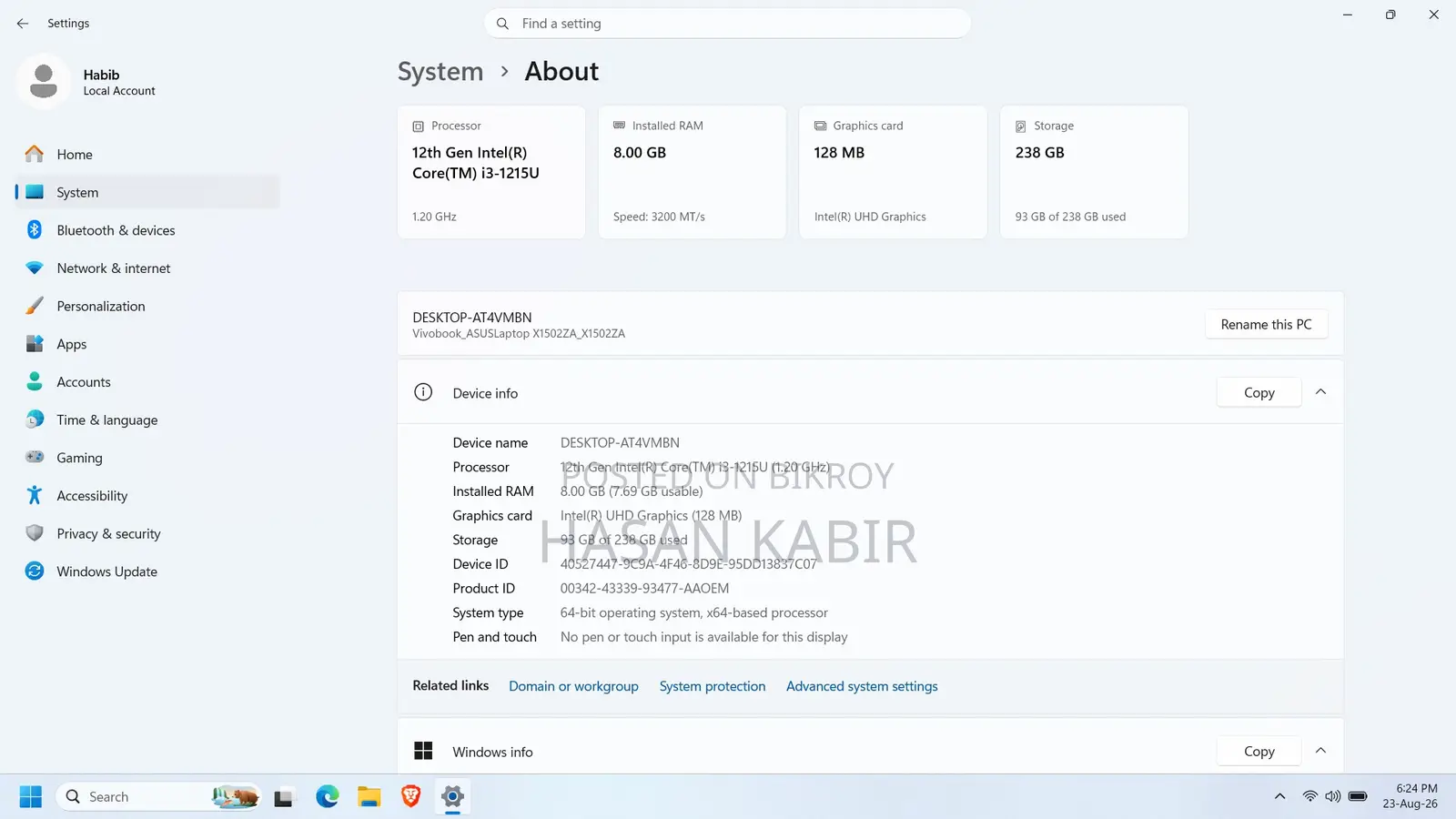Open the Home settings page
The image size is (1456, 819).
[x=147, y=155]
